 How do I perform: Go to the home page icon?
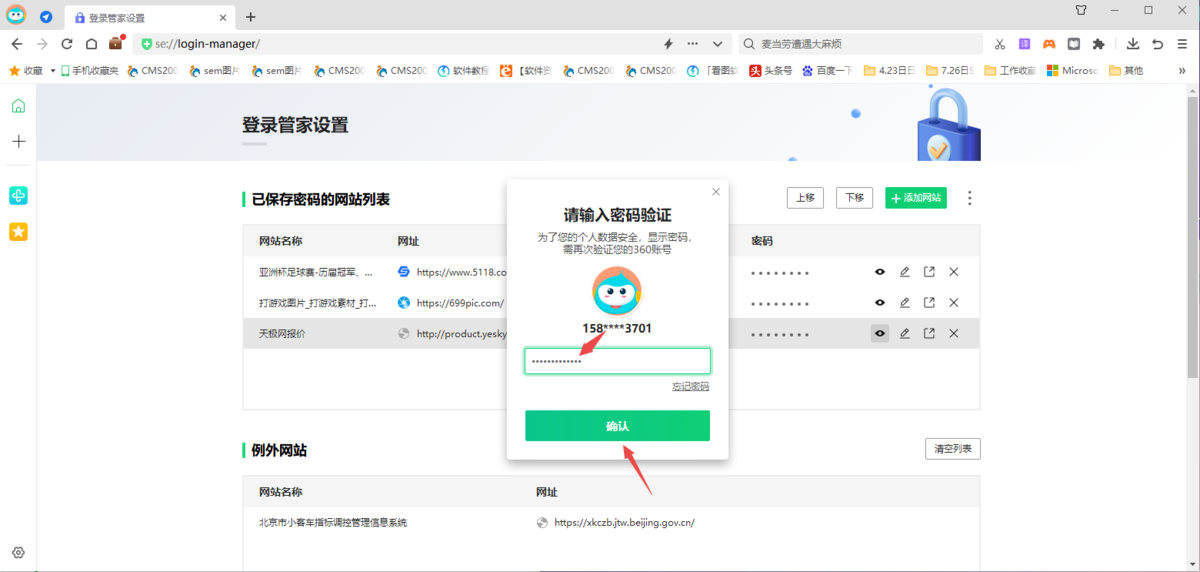(x=91, y=44)
